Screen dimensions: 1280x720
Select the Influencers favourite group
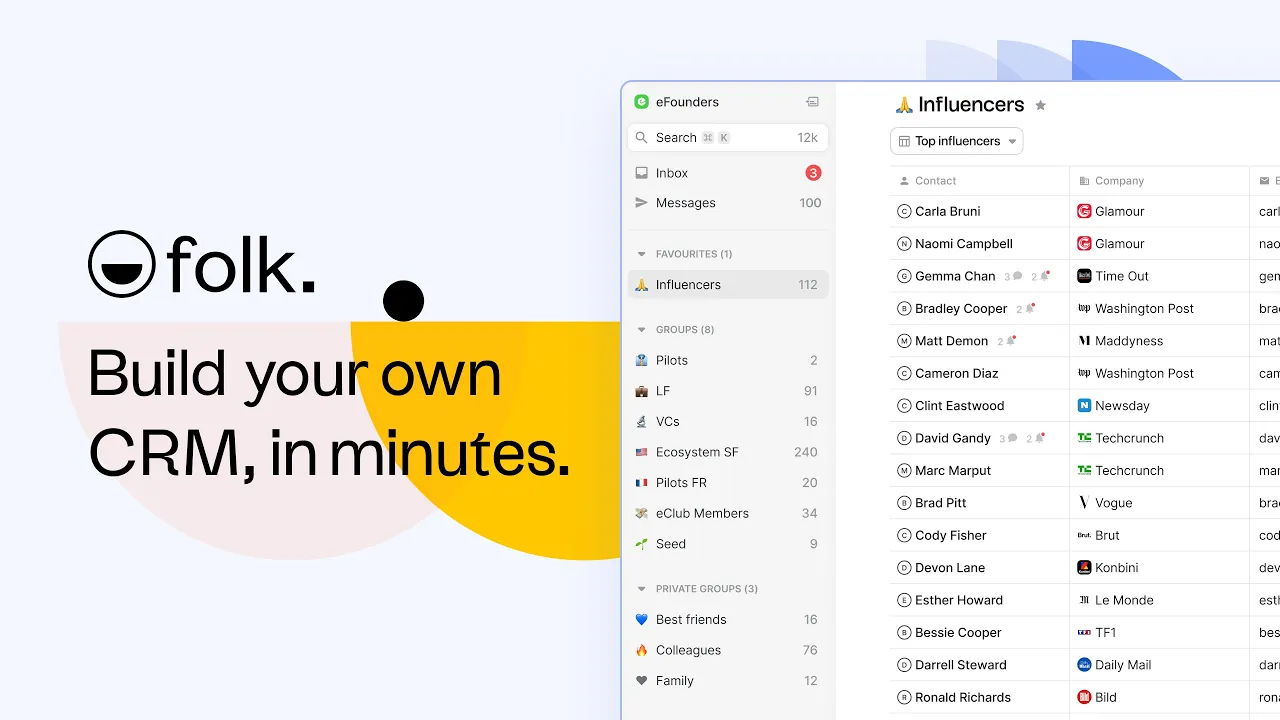728,285
